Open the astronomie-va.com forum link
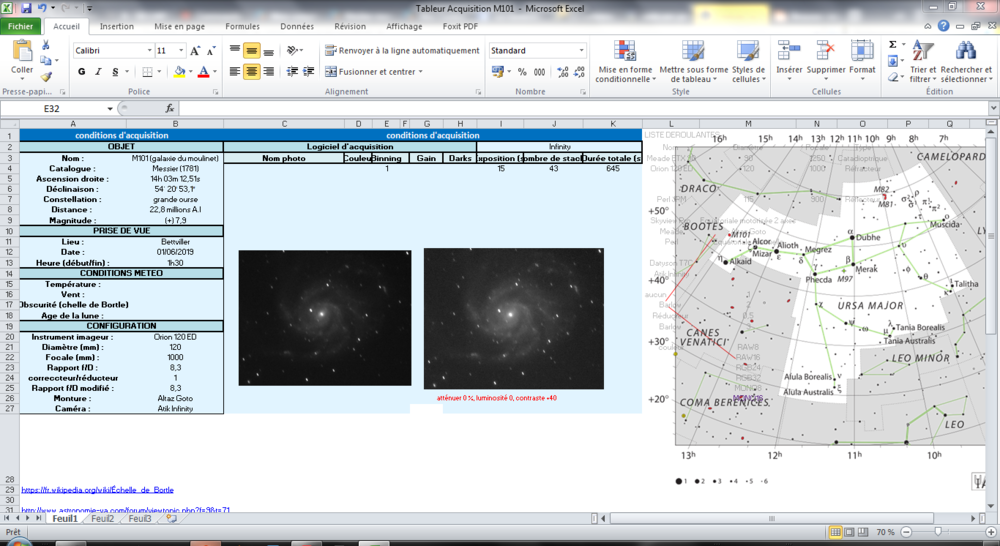The image size is (1000, 546). click(x=126, y=510)
